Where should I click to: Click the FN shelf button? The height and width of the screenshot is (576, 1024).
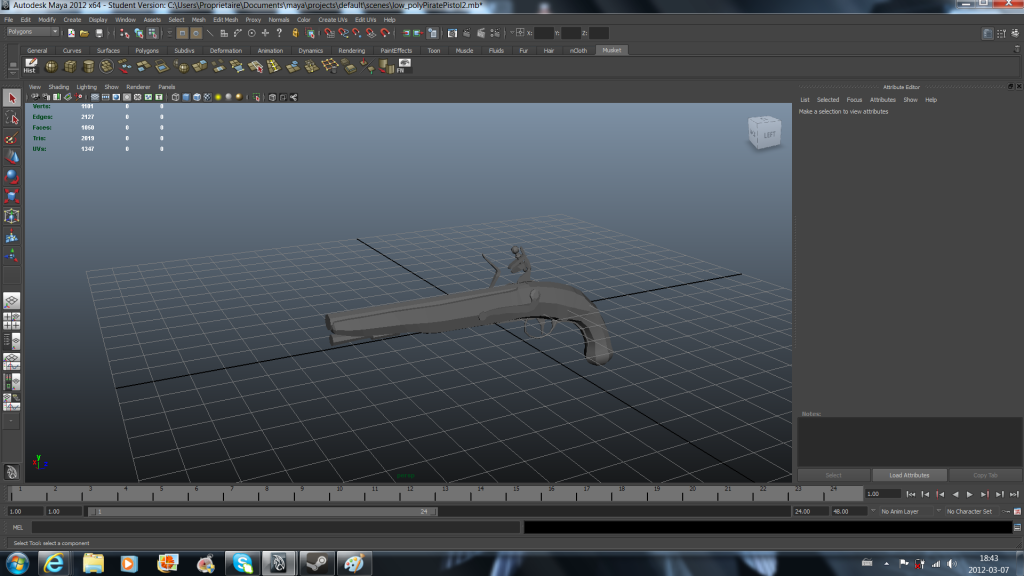[x=404, y=66]
